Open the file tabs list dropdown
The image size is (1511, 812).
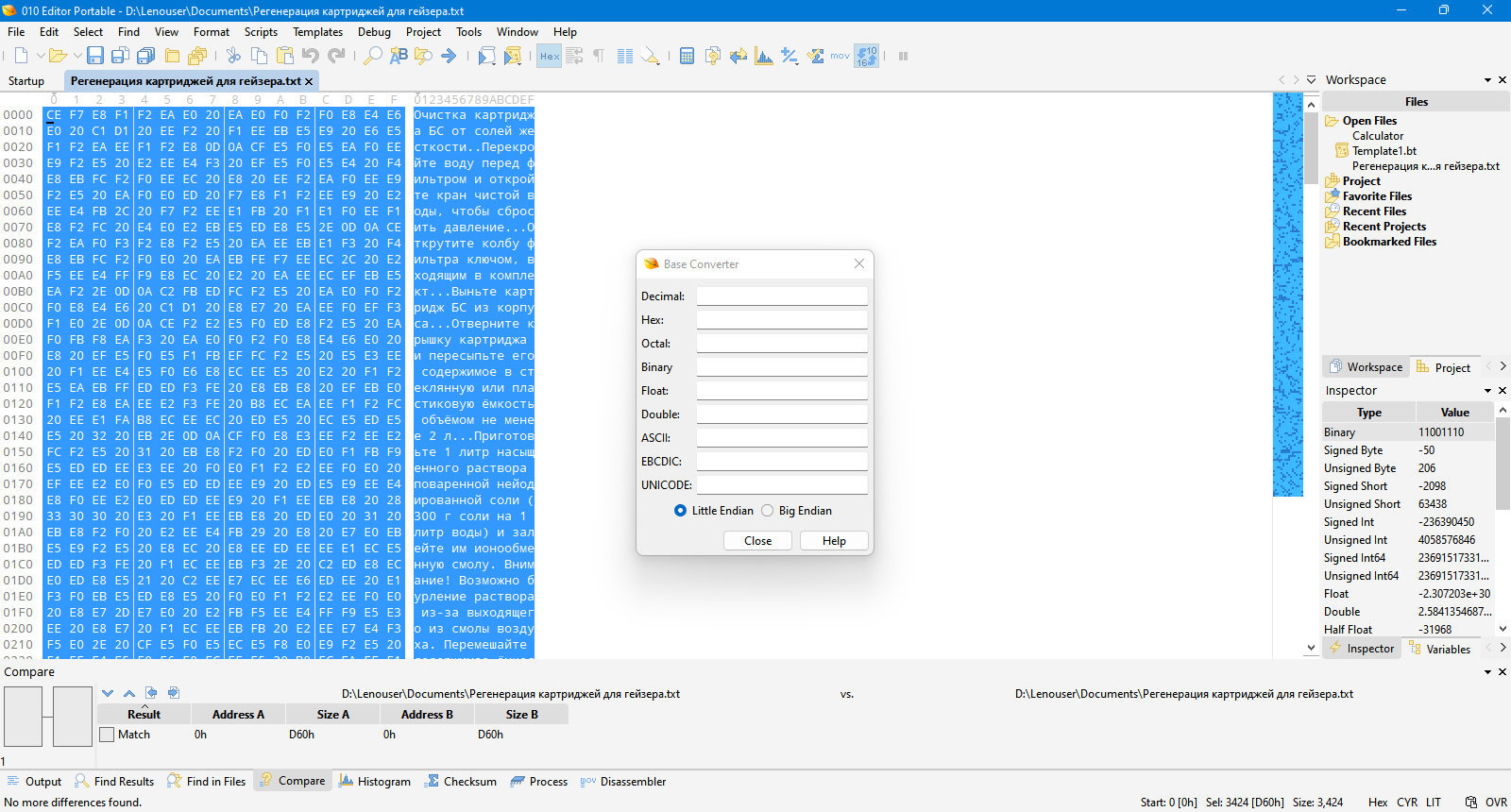[1311, 80]
